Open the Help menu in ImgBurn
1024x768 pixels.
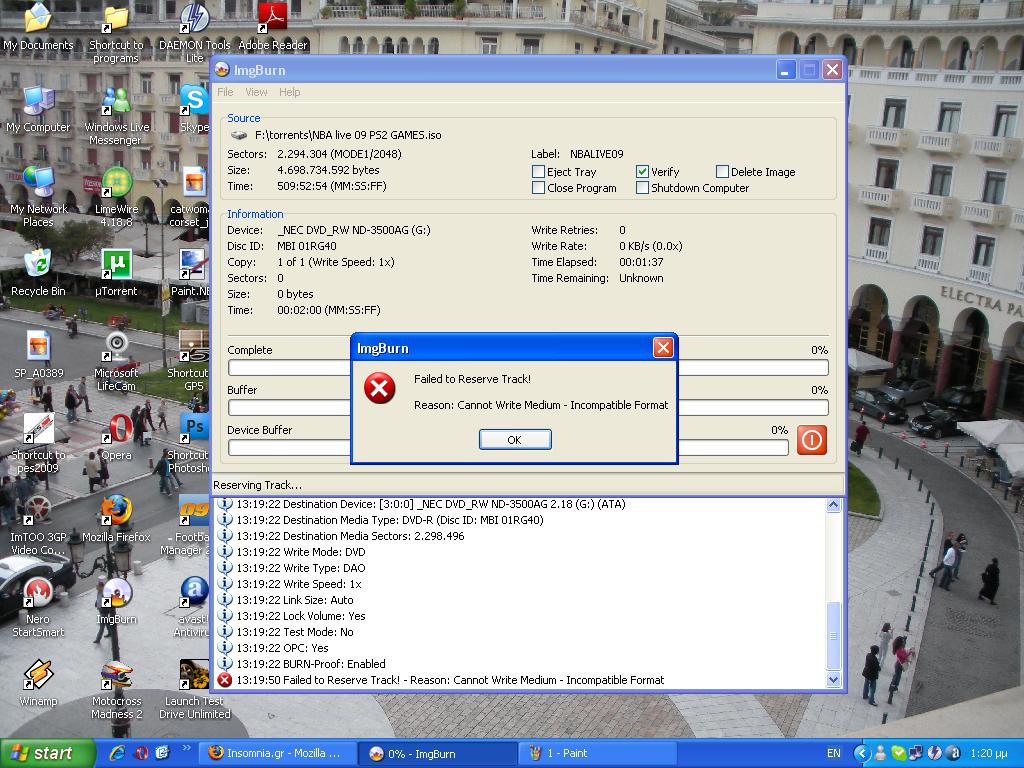289,92
